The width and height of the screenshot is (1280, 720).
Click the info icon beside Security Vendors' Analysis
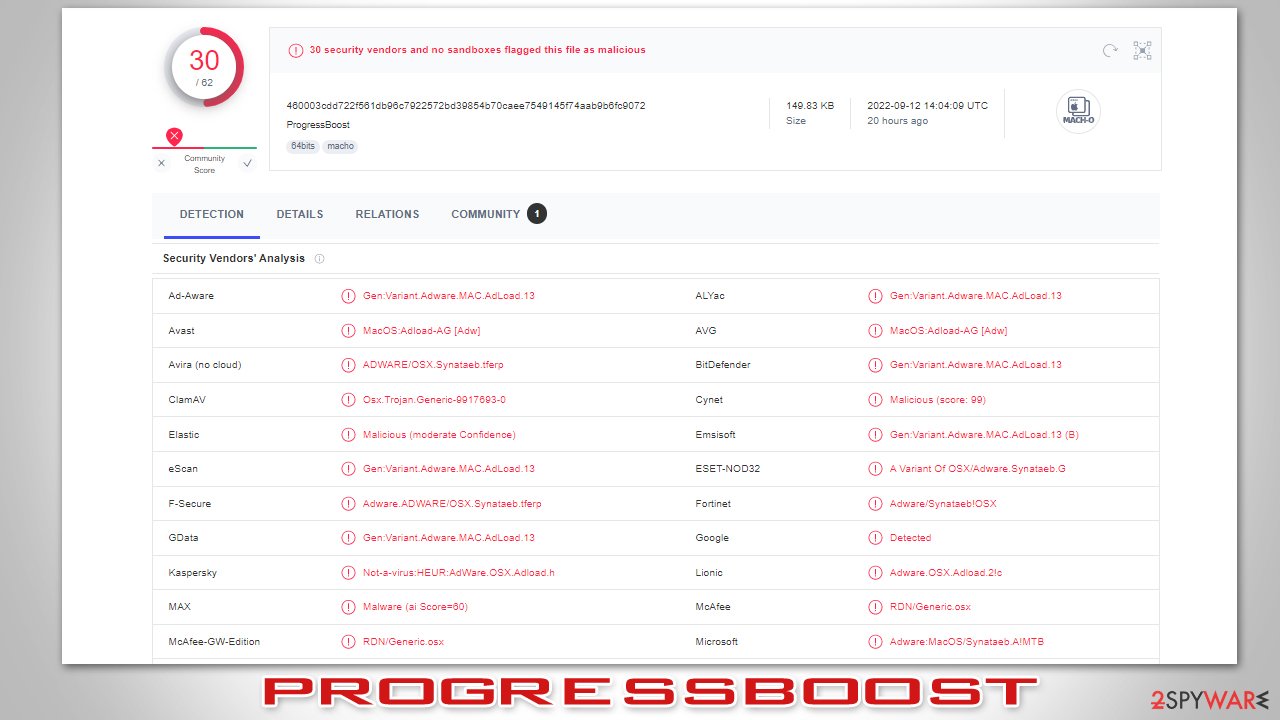click(x=319, y=258)
